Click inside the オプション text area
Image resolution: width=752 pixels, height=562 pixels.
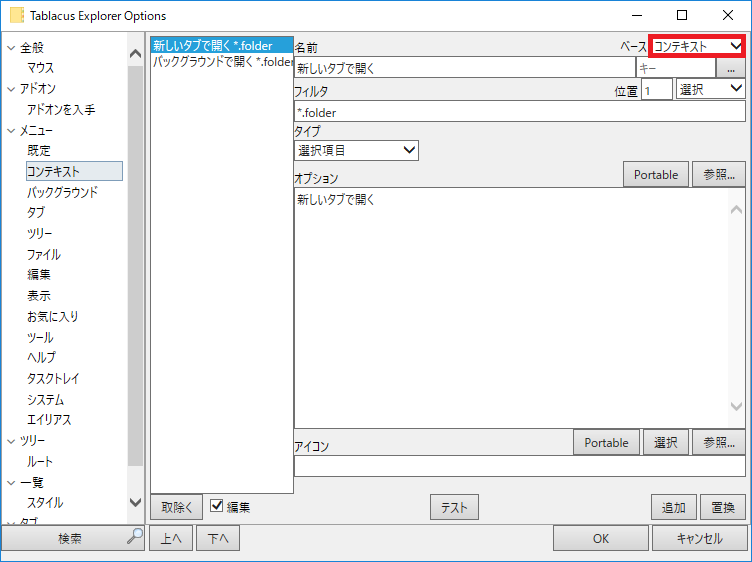point(511,308)
